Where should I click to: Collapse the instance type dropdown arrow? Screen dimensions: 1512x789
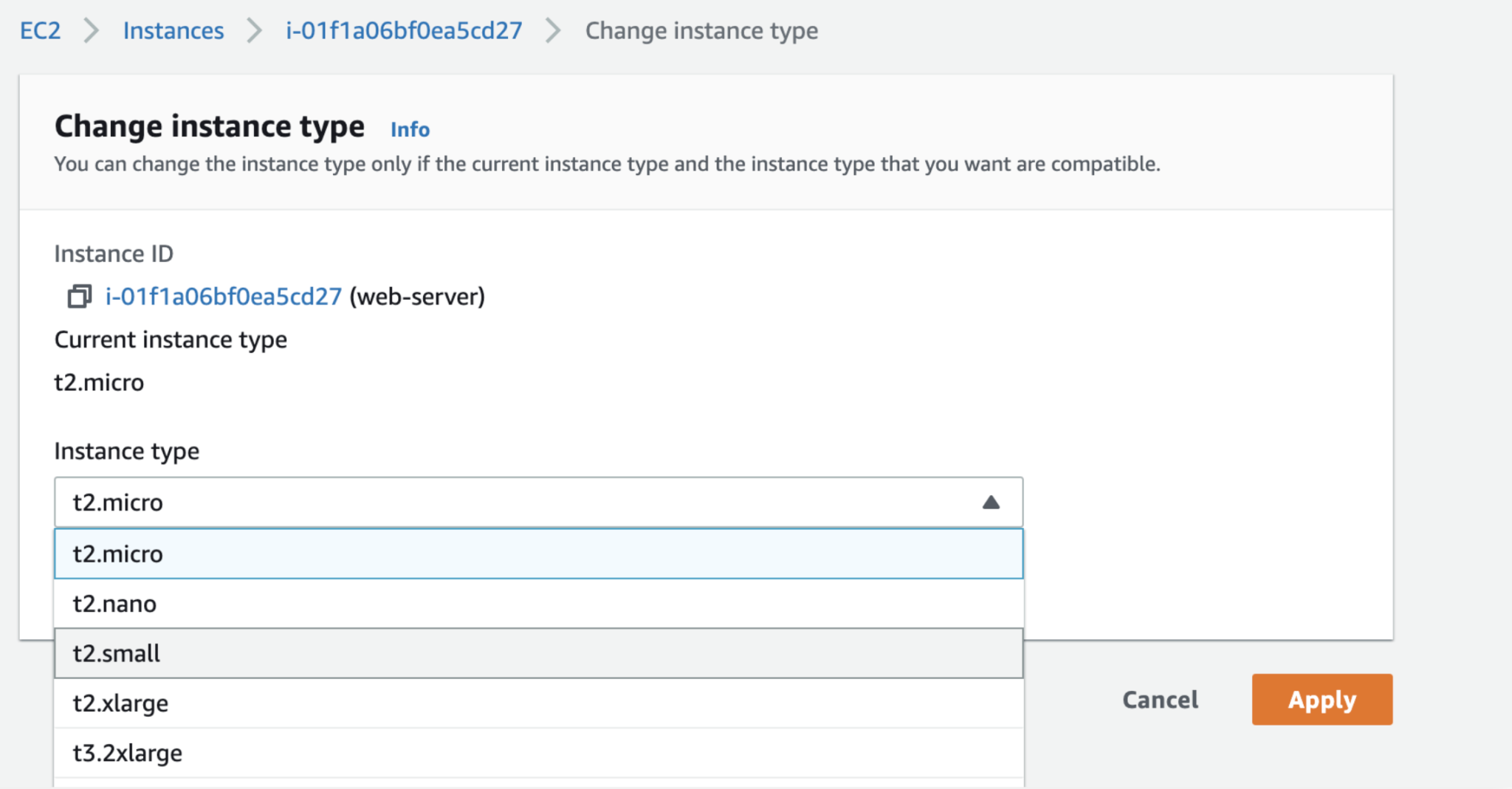(992, 502)
